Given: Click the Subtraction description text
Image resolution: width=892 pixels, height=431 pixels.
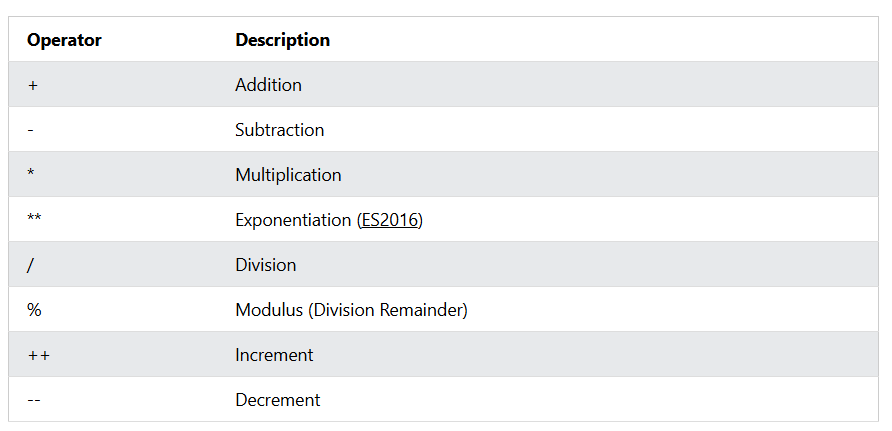Looking at the screenshot, I should [x=280, y=130].
